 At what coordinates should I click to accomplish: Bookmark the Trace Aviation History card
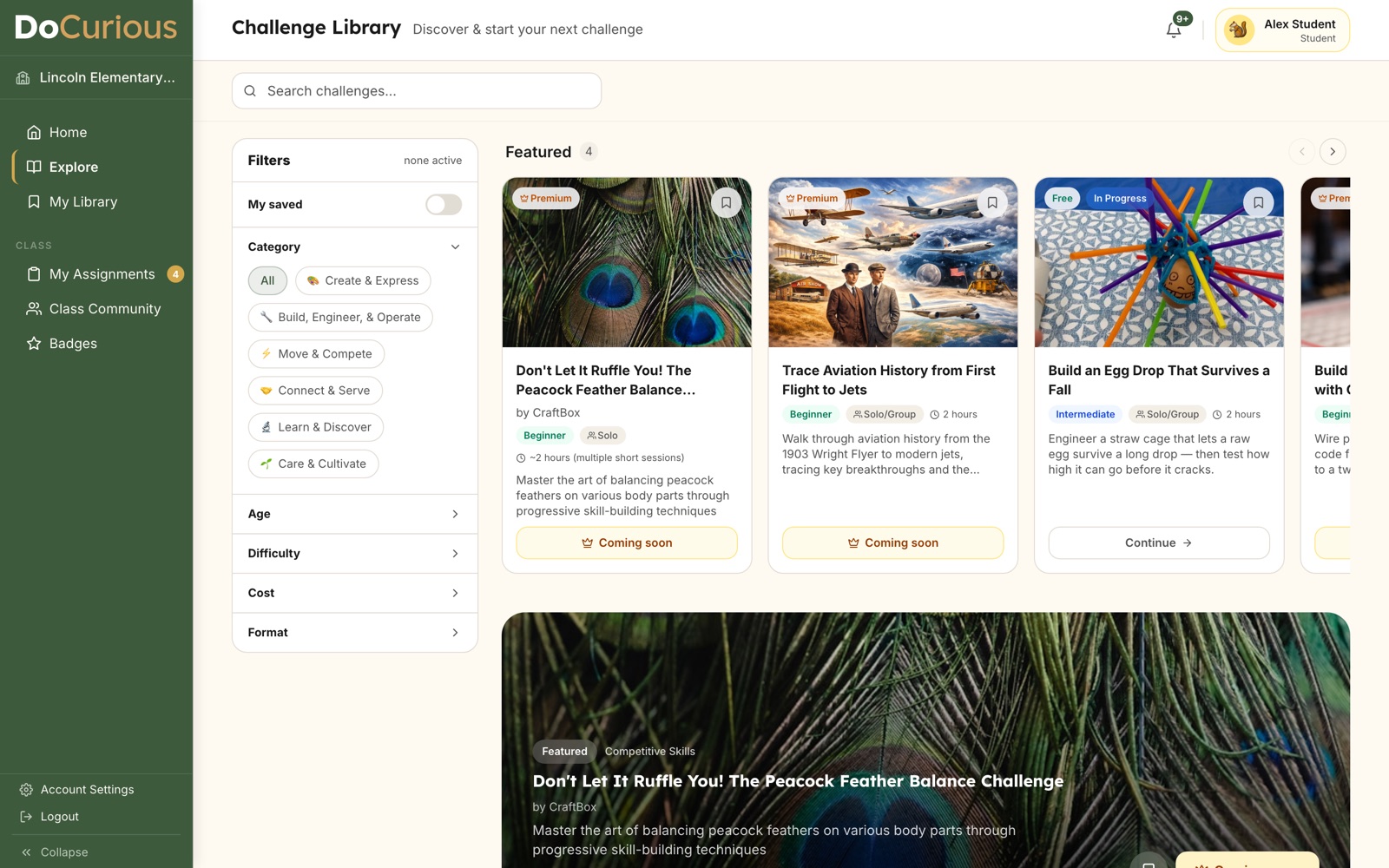point(992,202)
